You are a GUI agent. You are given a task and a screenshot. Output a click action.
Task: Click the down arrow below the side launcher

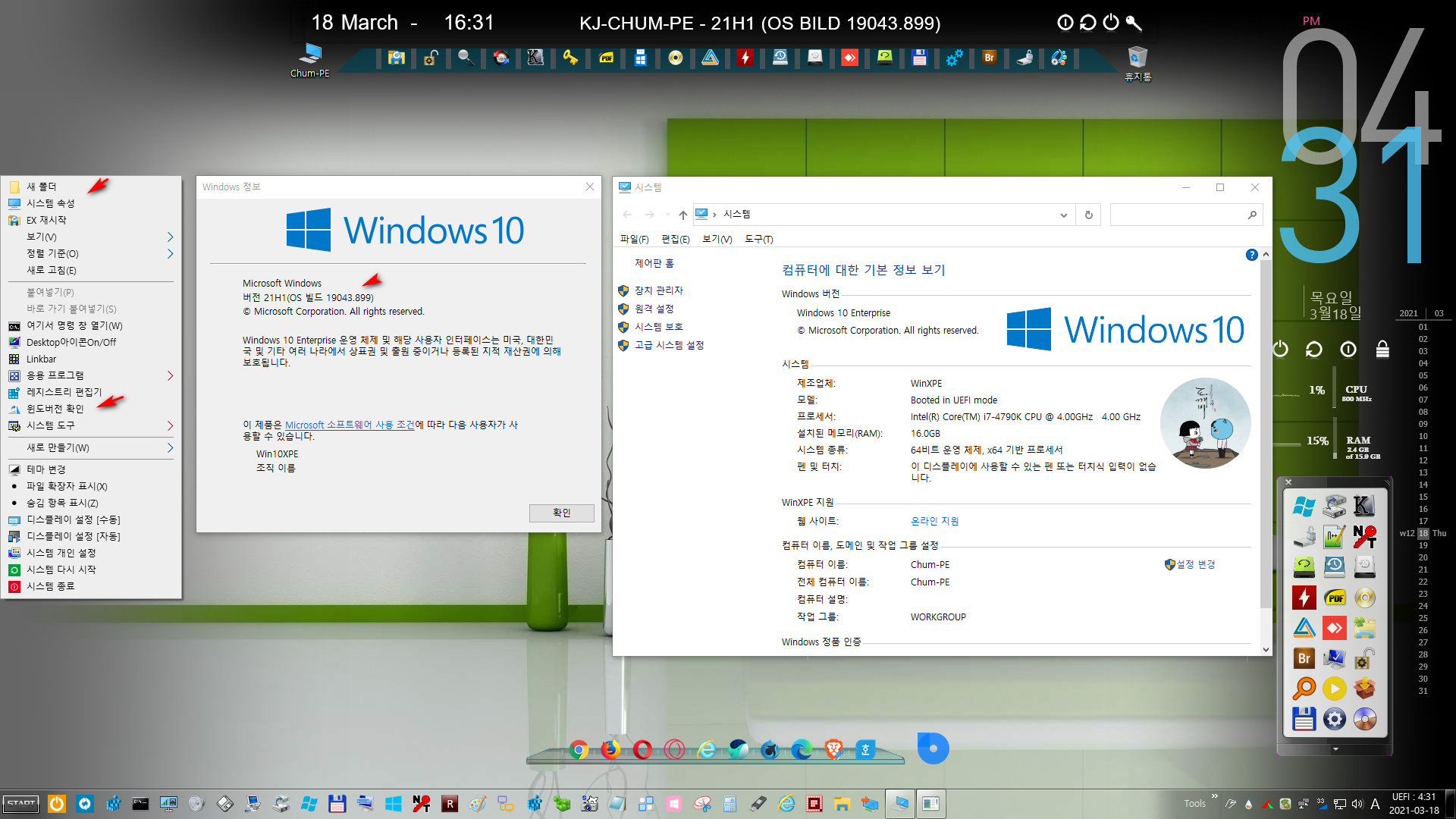(1335, 749)
